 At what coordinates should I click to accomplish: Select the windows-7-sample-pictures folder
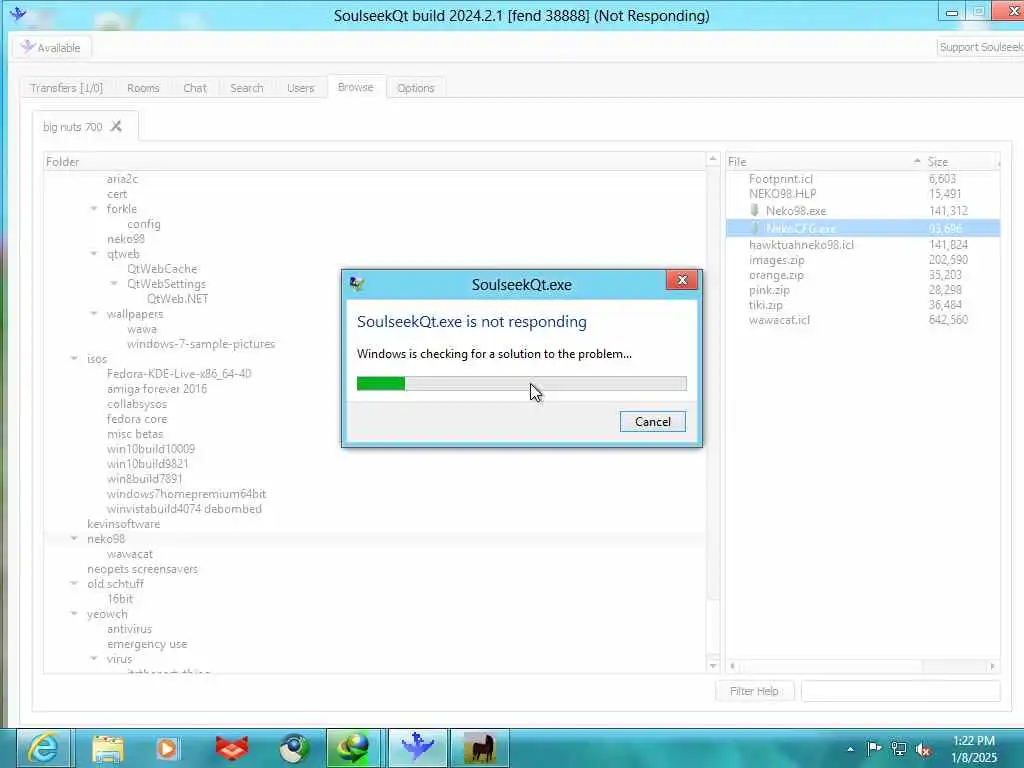pos(201,344)
